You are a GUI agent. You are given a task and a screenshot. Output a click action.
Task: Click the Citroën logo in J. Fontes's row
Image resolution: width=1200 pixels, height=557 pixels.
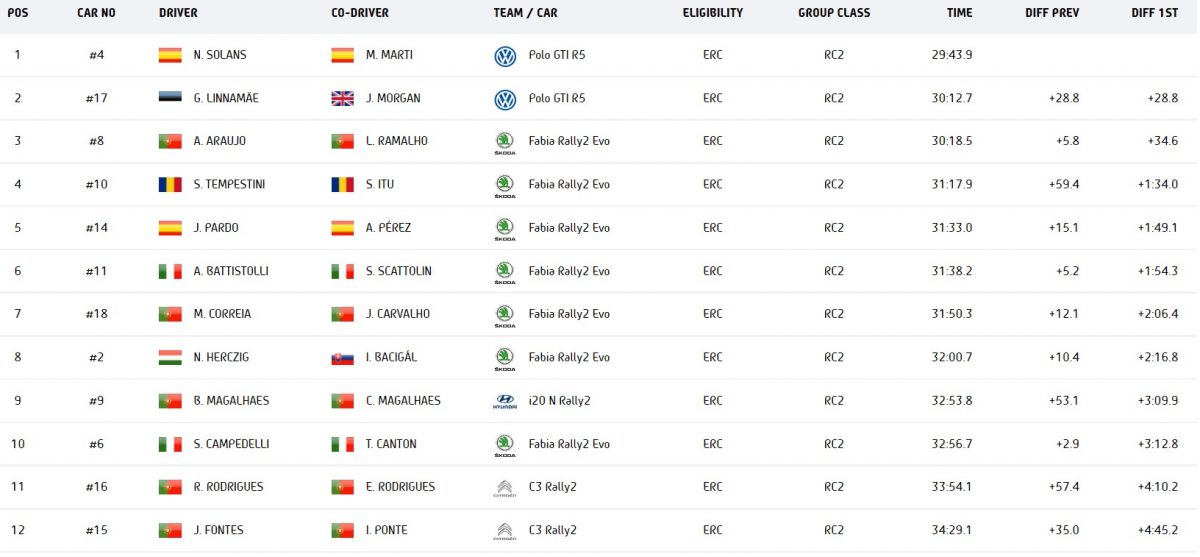tap(505, 531)
